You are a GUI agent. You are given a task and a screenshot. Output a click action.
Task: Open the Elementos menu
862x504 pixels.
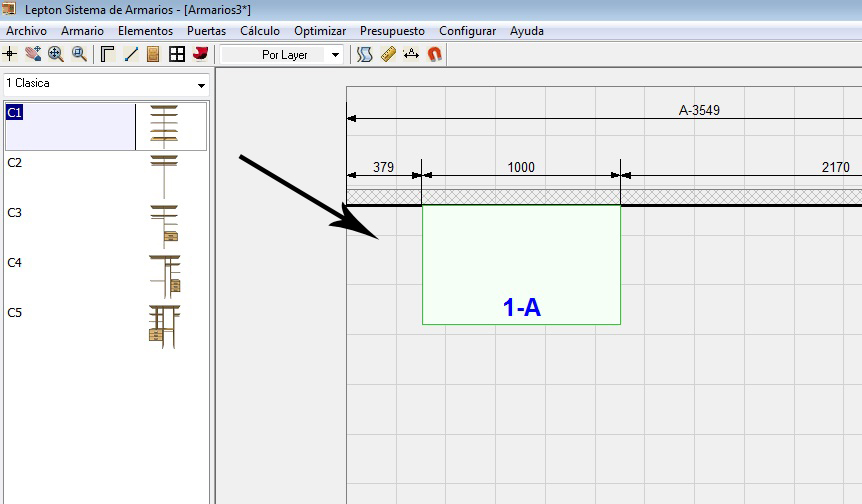[x=145, y=31]
